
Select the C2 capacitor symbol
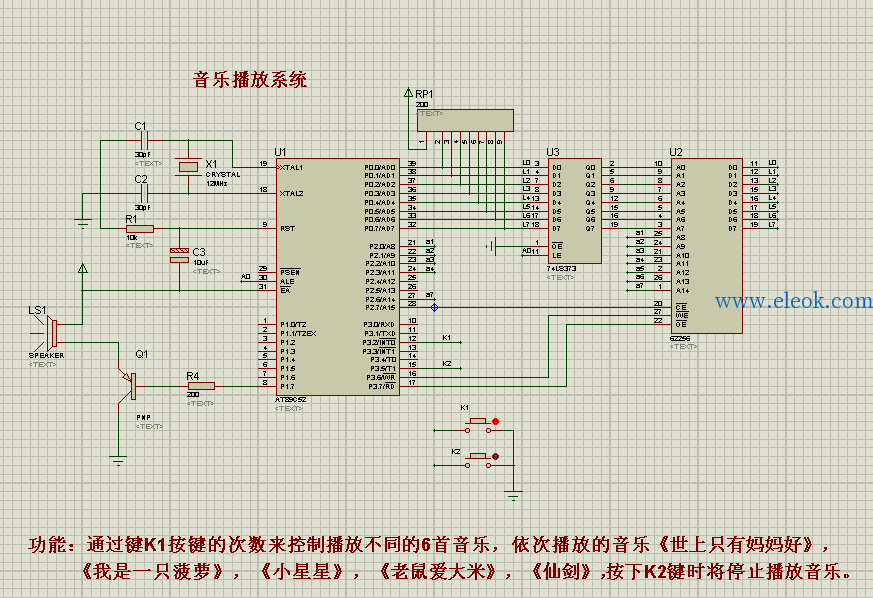[144, 193]
